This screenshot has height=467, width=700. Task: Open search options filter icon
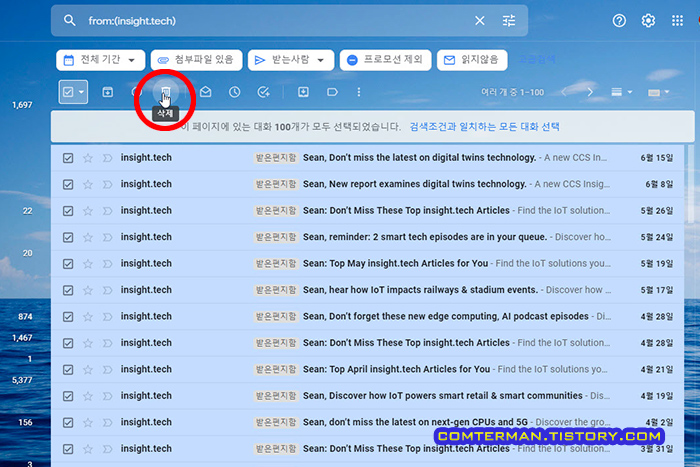pos(508,21)
